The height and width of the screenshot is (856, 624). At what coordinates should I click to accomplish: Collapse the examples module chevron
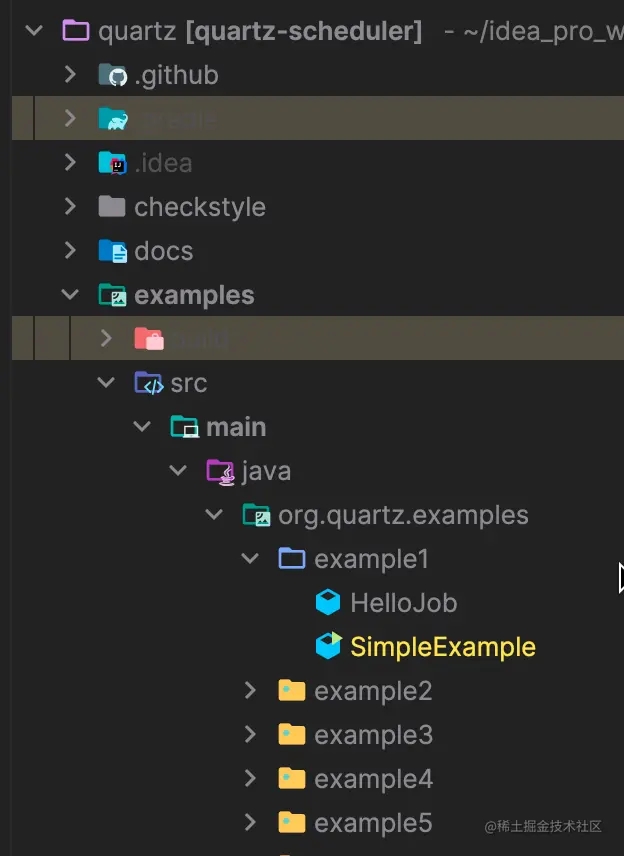click(x=70, y=295)
